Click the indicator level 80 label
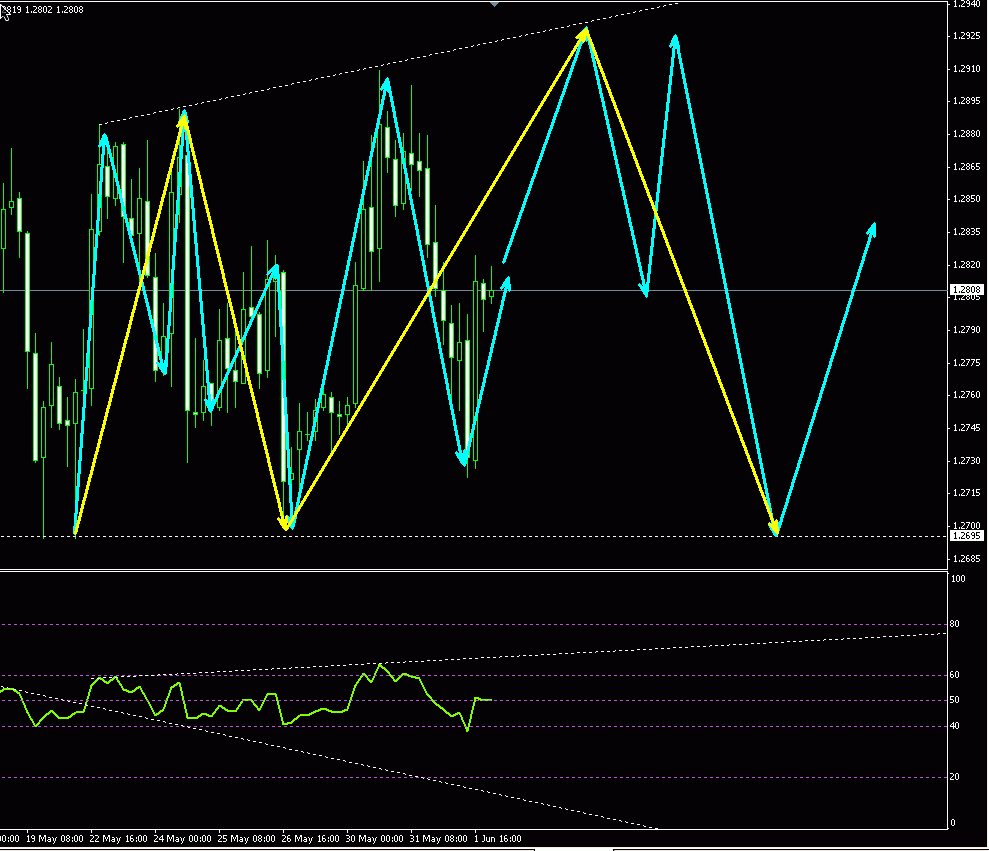The image size is (989, 851). (955, 624)
